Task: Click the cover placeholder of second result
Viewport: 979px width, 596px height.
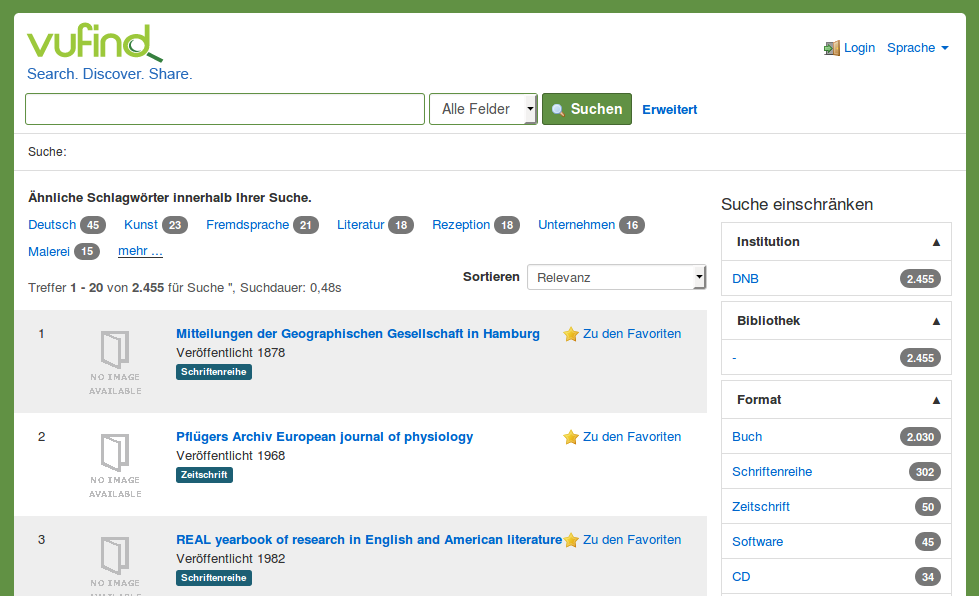Action: (x=115, y=466)
